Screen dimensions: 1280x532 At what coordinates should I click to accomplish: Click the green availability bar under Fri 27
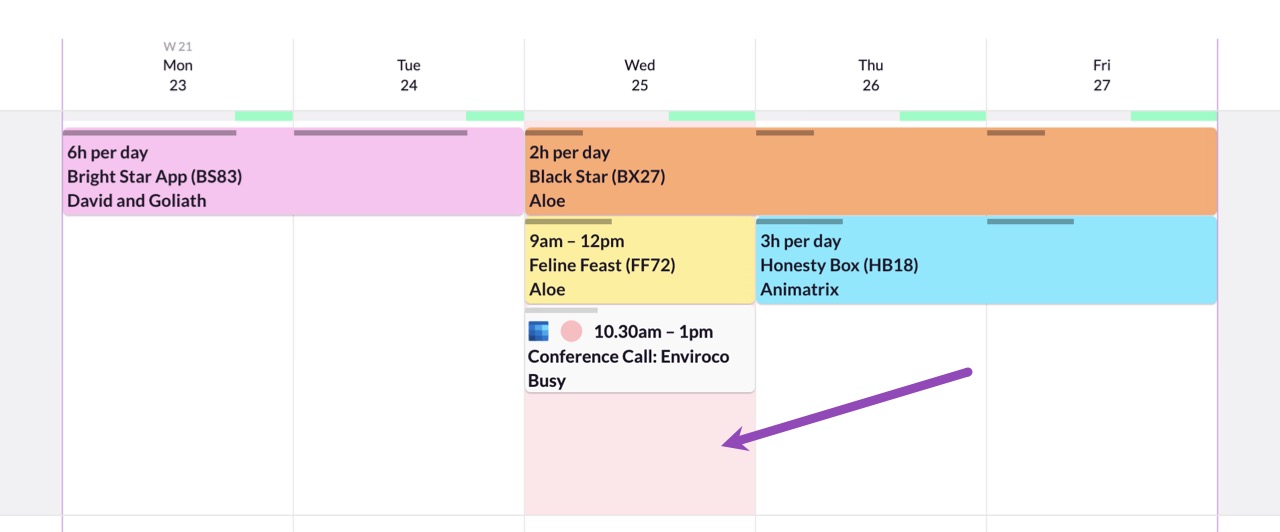pyautogui.click(x=1174, y=116)
